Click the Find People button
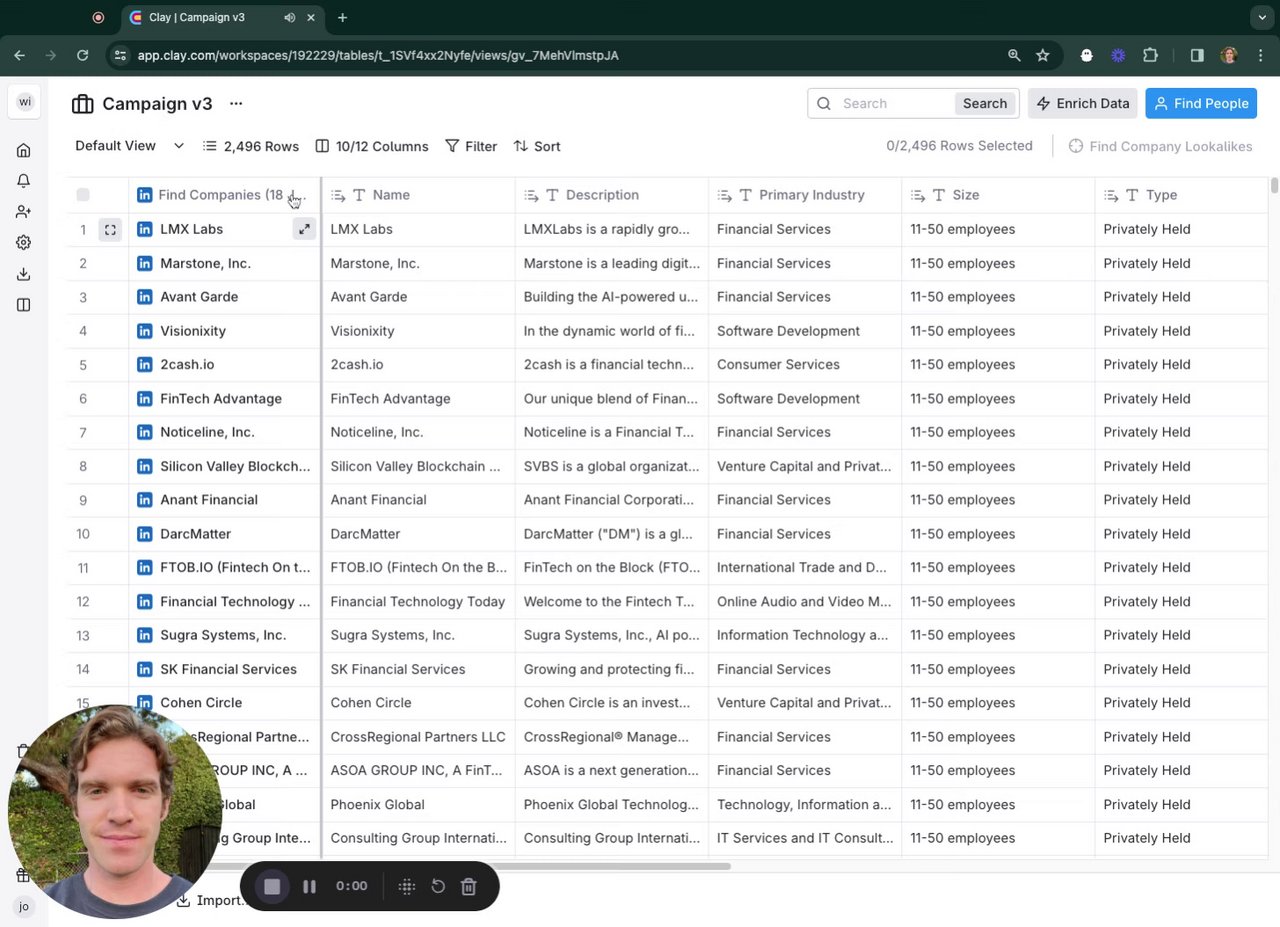This screenshot has width=1280, height=927. click(x=1201, y=103)
